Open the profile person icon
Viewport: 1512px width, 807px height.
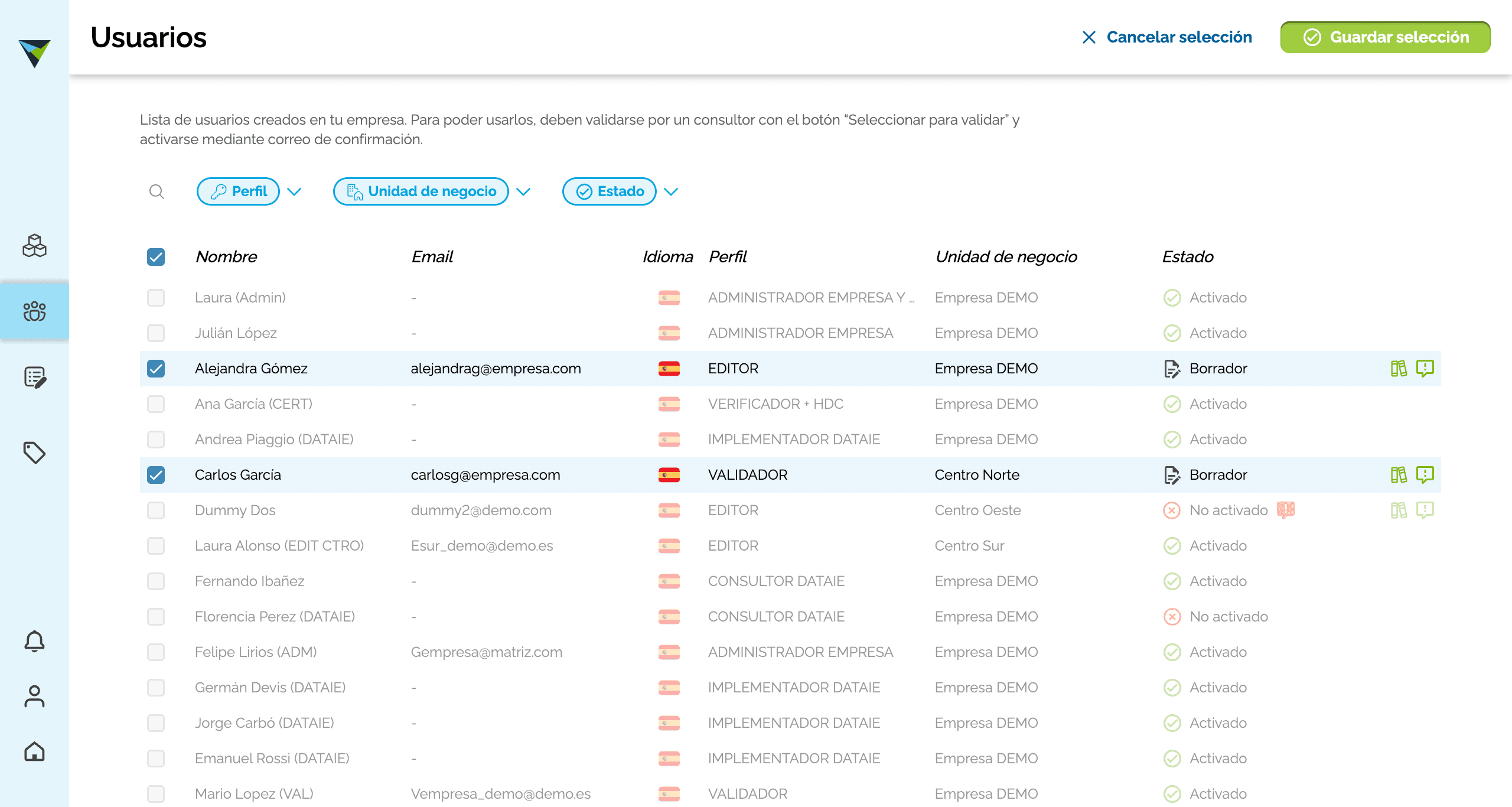34,696
